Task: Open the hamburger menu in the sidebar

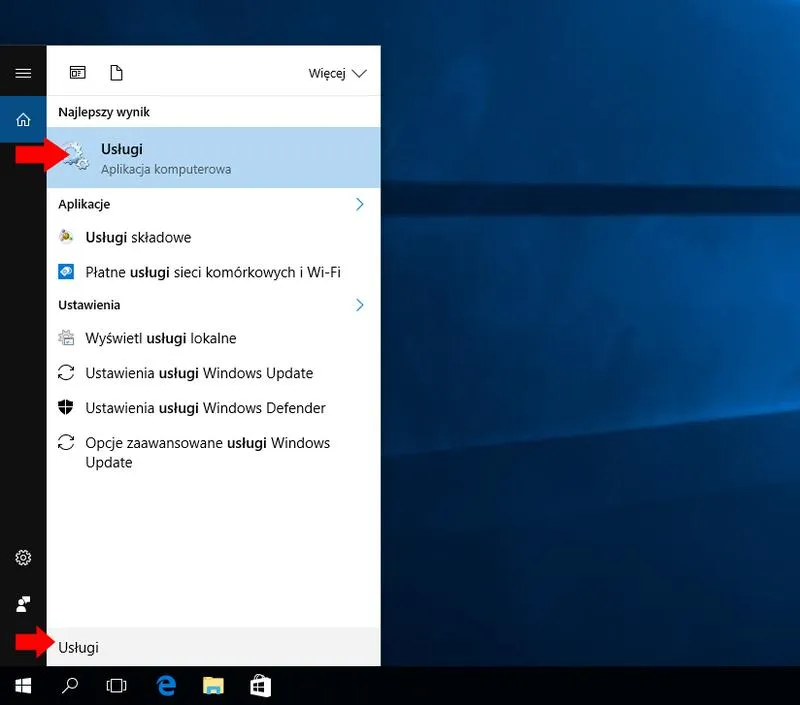Action: click(x=23, y=72)
